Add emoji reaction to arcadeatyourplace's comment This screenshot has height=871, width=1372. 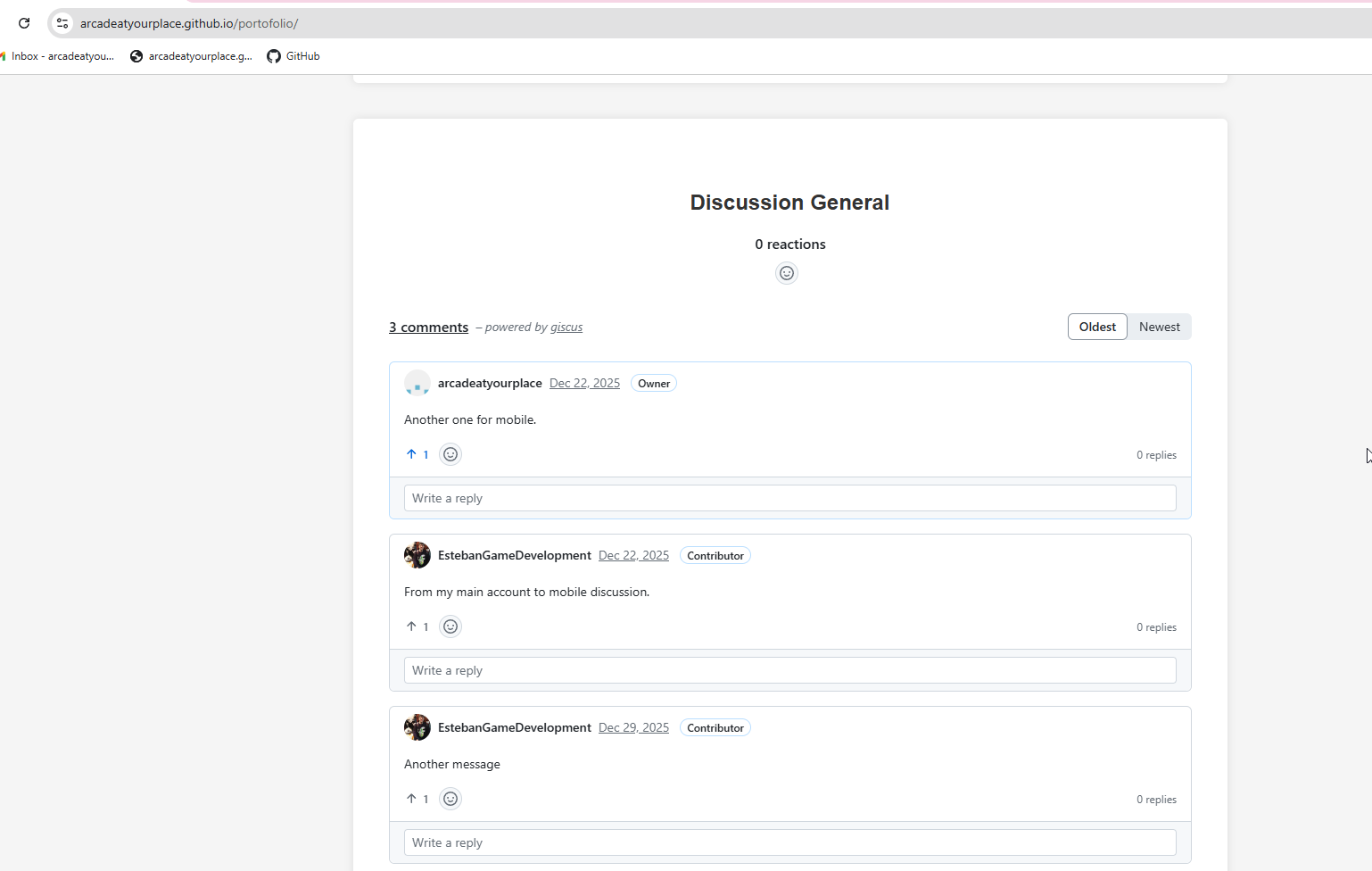[x=450, y=454]
